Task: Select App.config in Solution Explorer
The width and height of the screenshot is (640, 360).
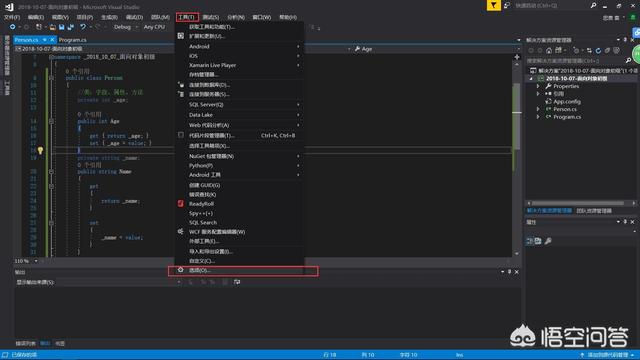Action: 567,102
